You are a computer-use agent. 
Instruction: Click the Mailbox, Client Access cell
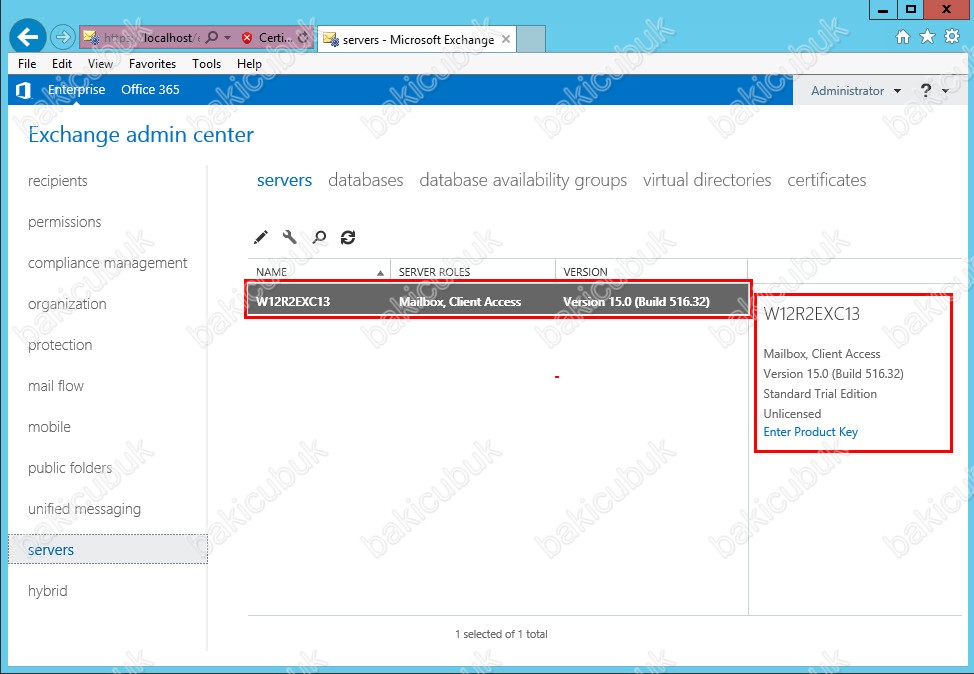pos(460,302)
